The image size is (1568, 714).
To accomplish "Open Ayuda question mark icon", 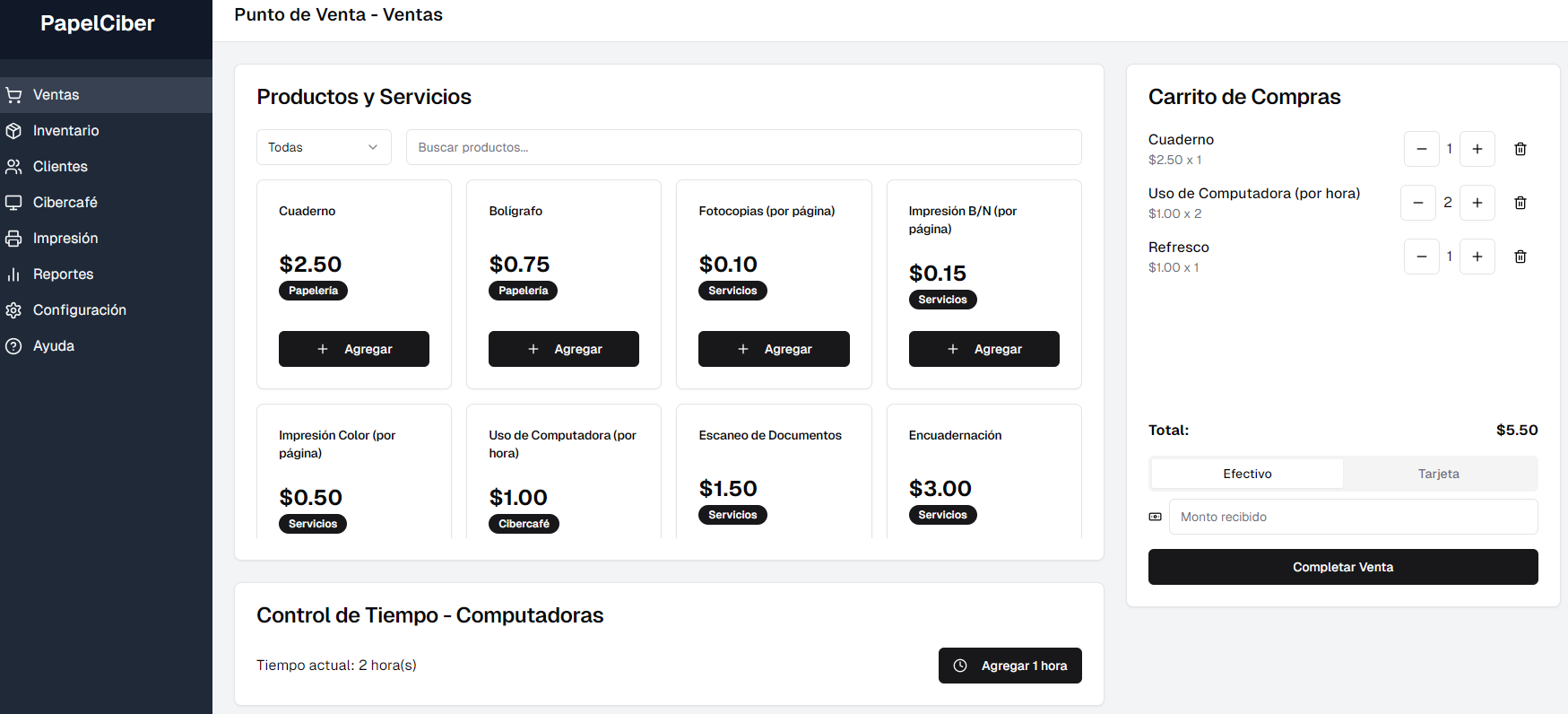I will pyautogui.click(x=13, y=346).
